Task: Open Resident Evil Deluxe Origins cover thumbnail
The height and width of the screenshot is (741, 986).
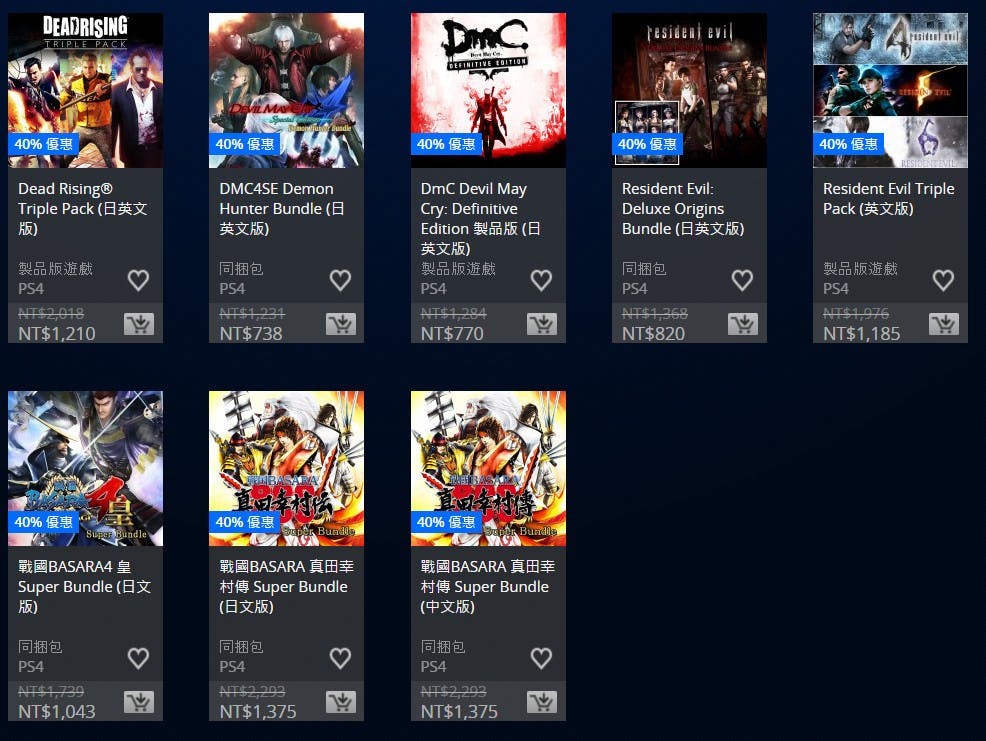Action: 689,91
